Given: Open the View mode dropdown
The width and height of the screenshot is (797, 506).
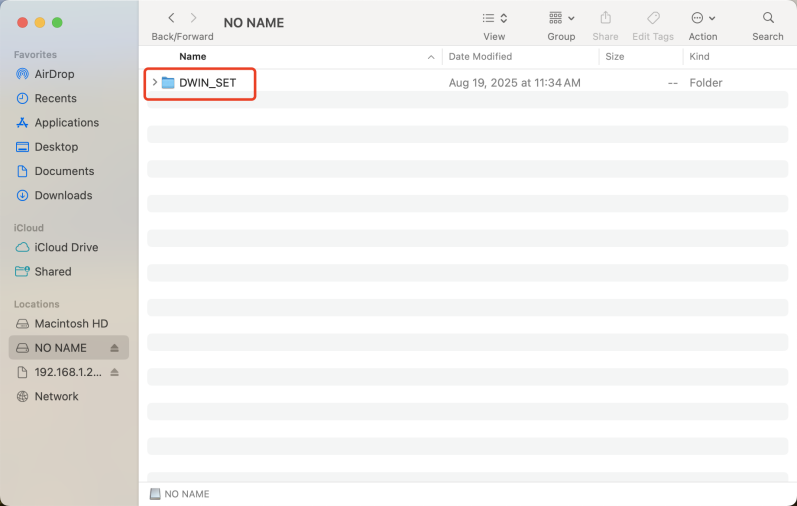Looking at the screenshot, I should pos(494,18).
